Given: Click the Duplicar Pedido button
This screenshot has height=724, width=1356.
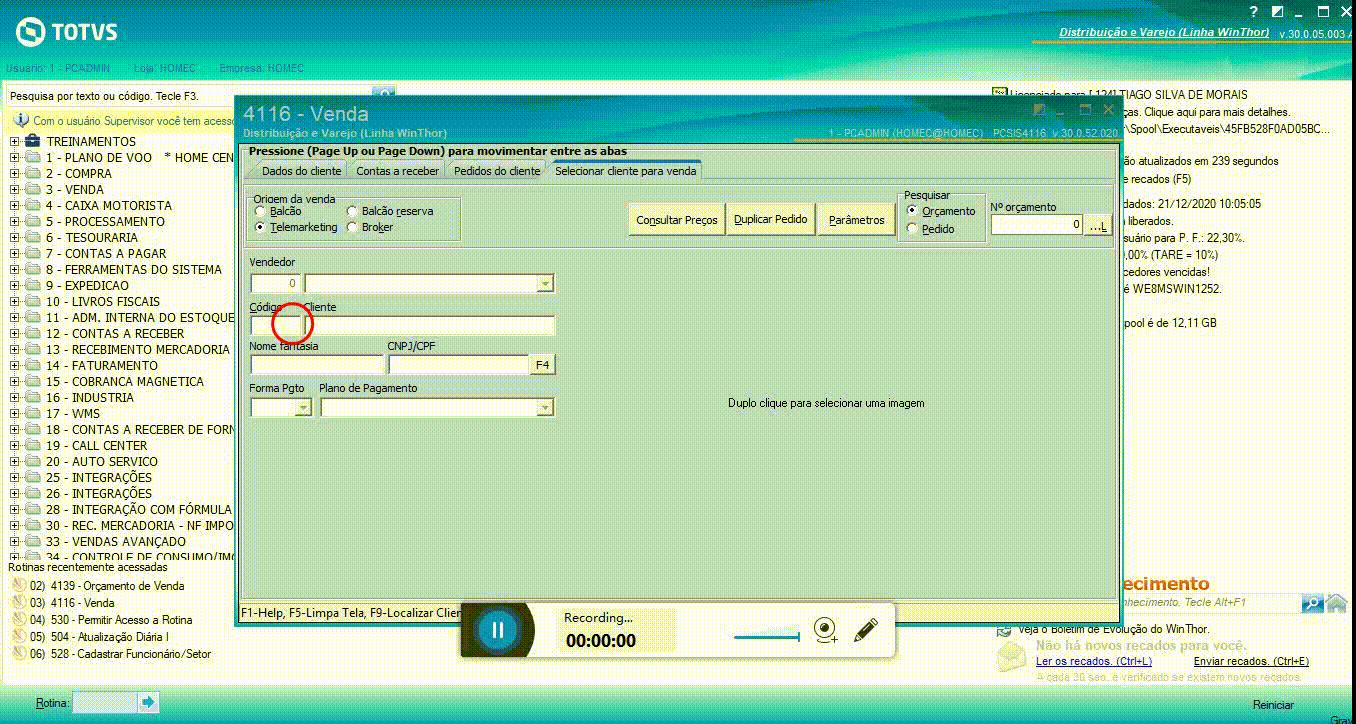Looking at the screenshot, I should (771, 219).
